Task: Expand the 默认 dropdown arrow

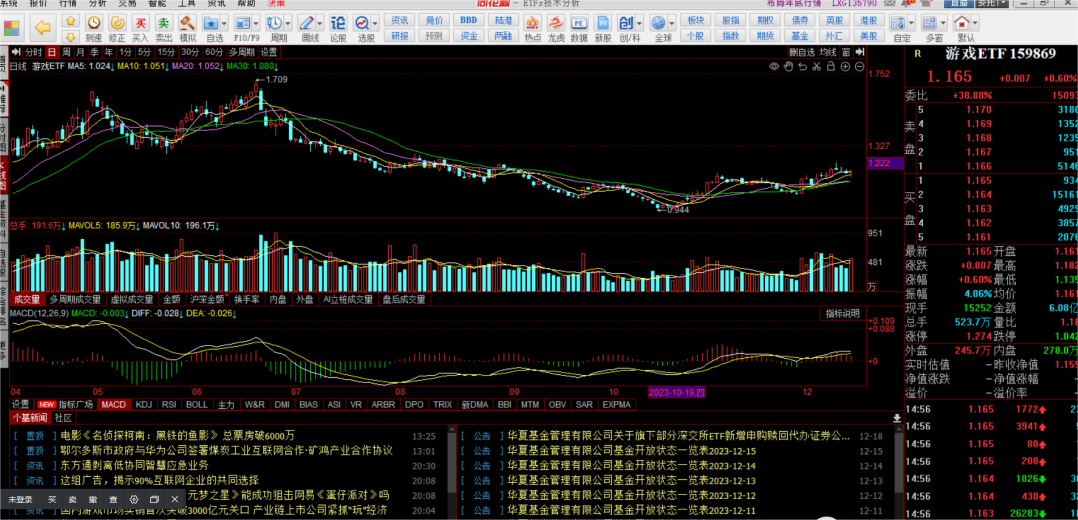Action: pyautogui.click(x=976, y=23)
